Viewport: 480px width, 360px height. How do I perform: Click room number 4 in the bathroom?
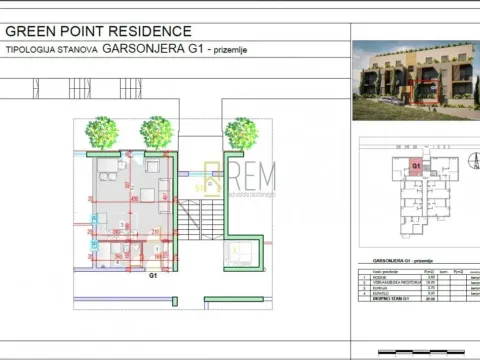click(x=117, y=262)
